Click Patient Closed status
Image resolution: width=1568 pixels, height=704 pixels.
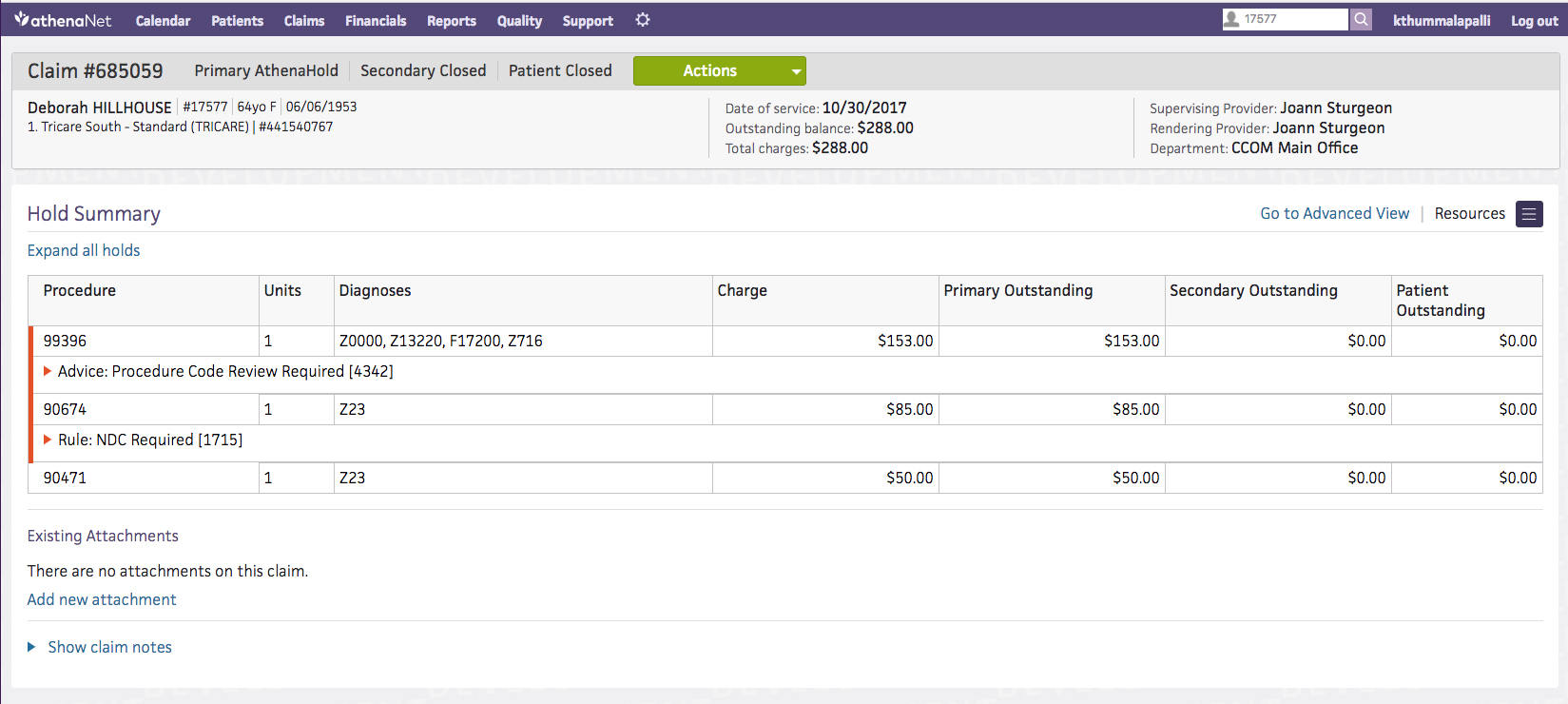tap(560, 71)
